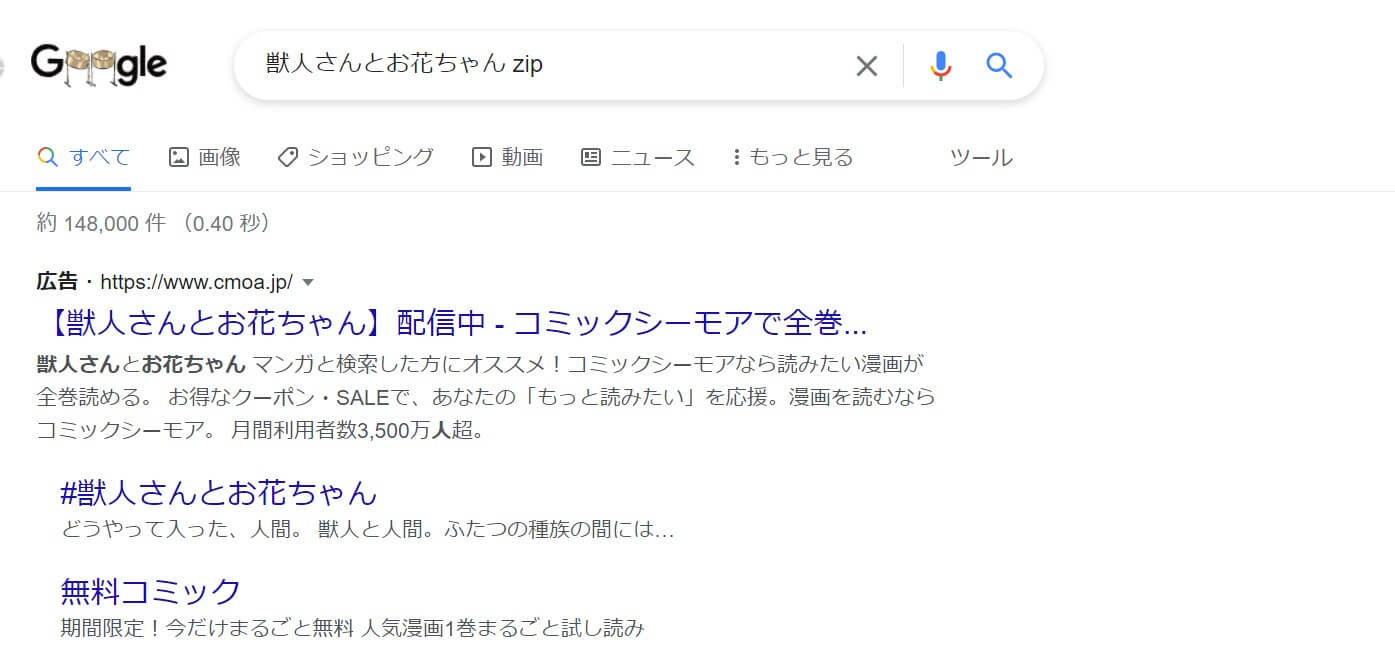
Task: Open the ツール options
Action: pyautogui.click(x=981, y=157)
